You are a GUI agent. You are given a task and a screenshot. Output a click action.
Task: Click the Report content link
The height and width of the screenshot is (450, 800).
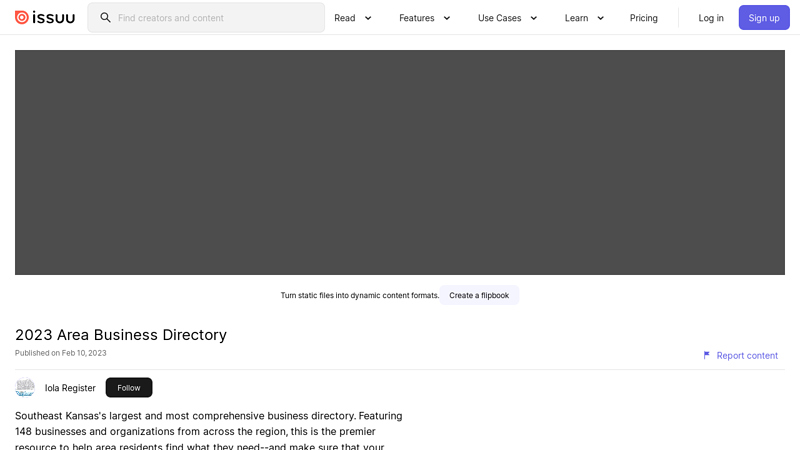tap(740, 356)
